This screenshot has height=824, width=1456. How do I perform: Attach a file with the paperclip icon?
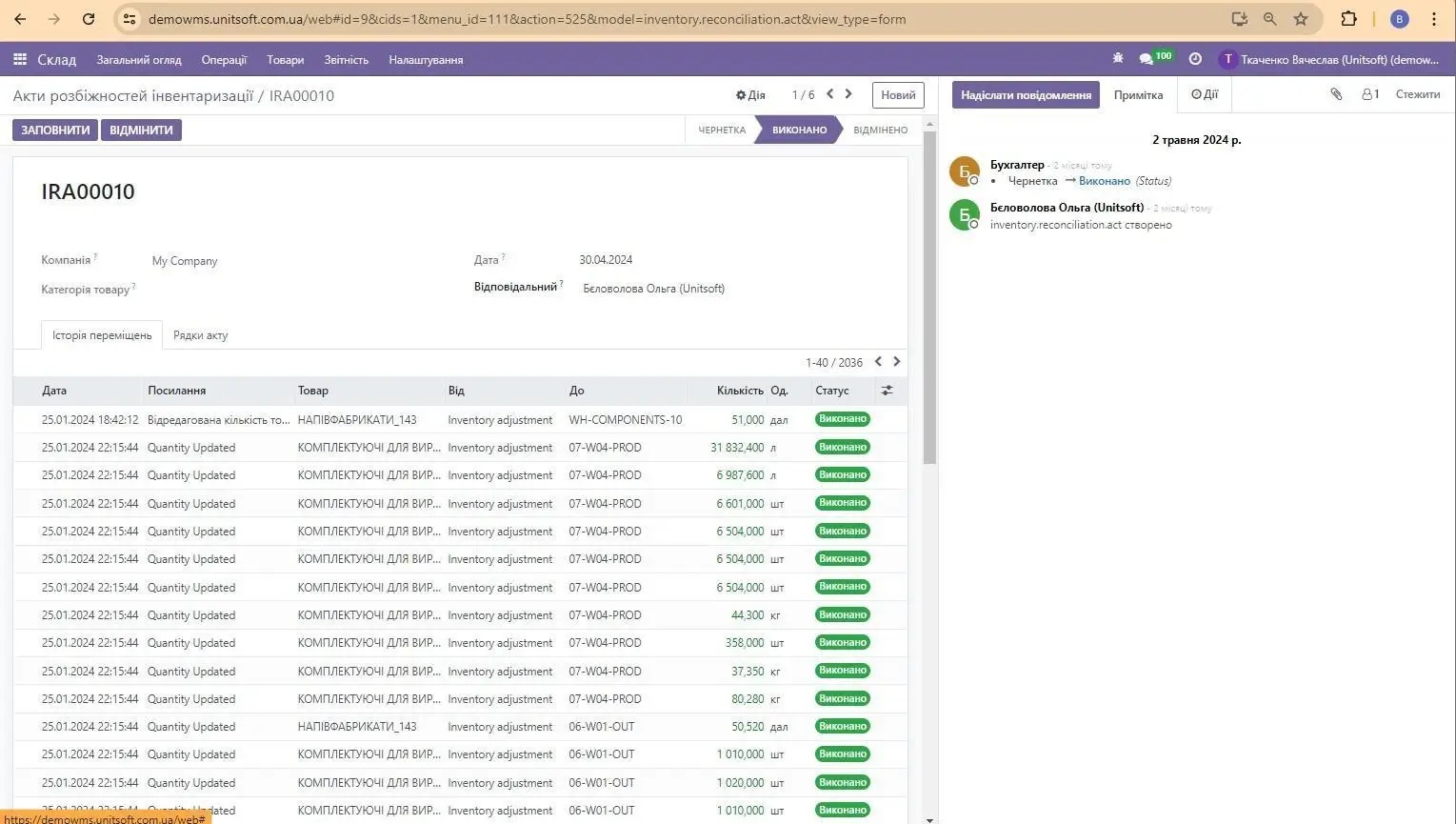[1335, 94]
